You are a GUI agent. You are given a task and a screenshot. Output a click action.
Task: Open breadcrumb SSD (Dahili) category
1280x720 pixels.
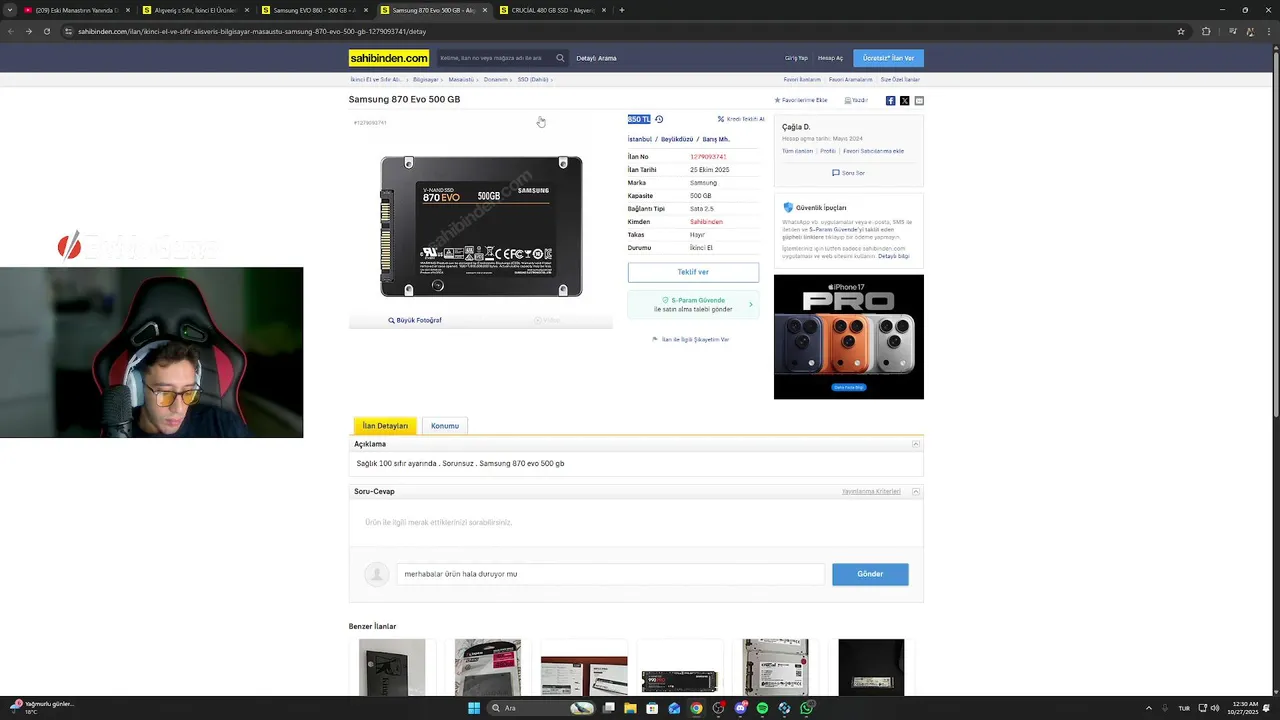click(533, 79)
